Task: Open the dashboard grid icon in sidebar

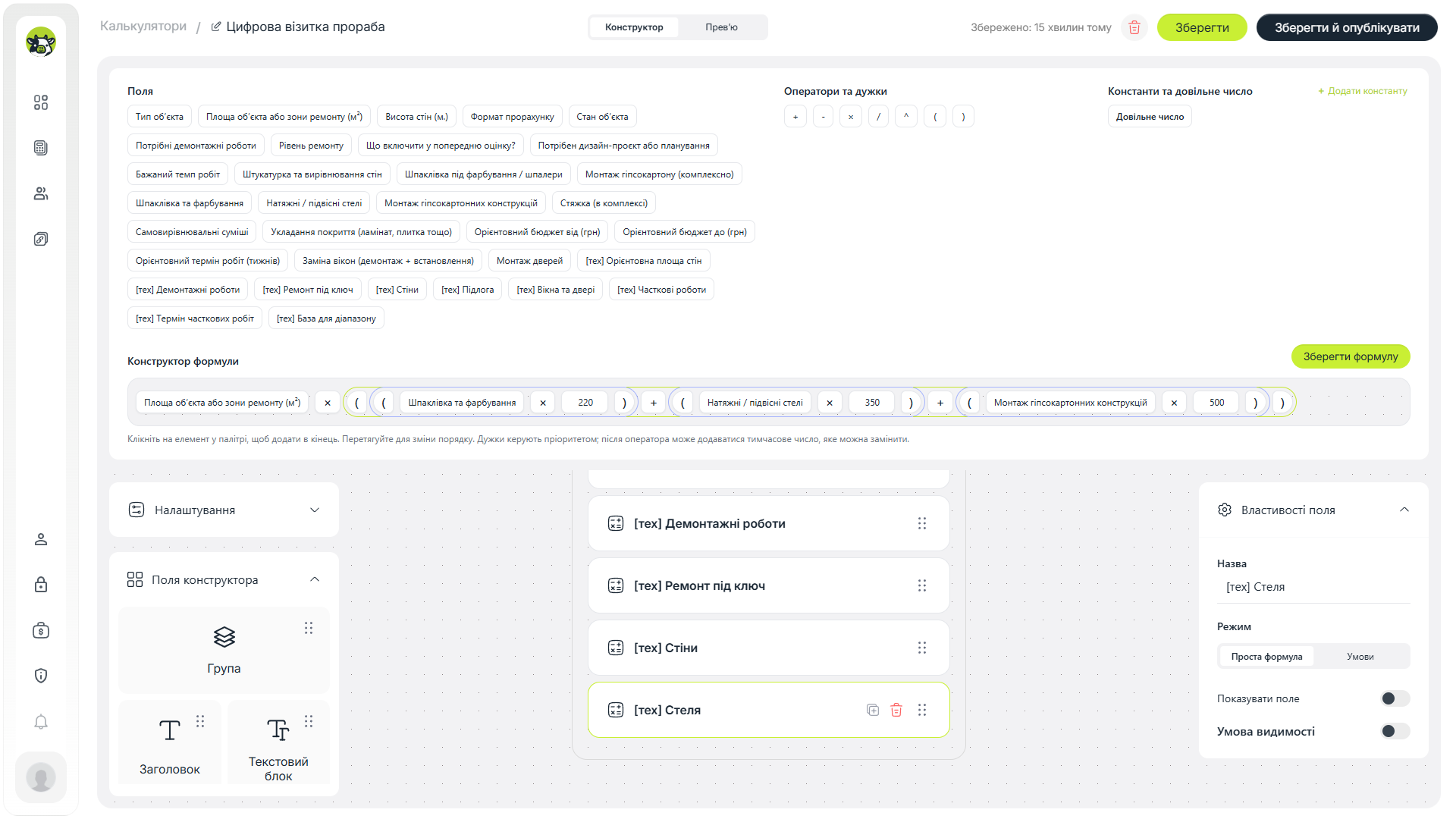Action: pyautogui.click(x=41, y=102)
